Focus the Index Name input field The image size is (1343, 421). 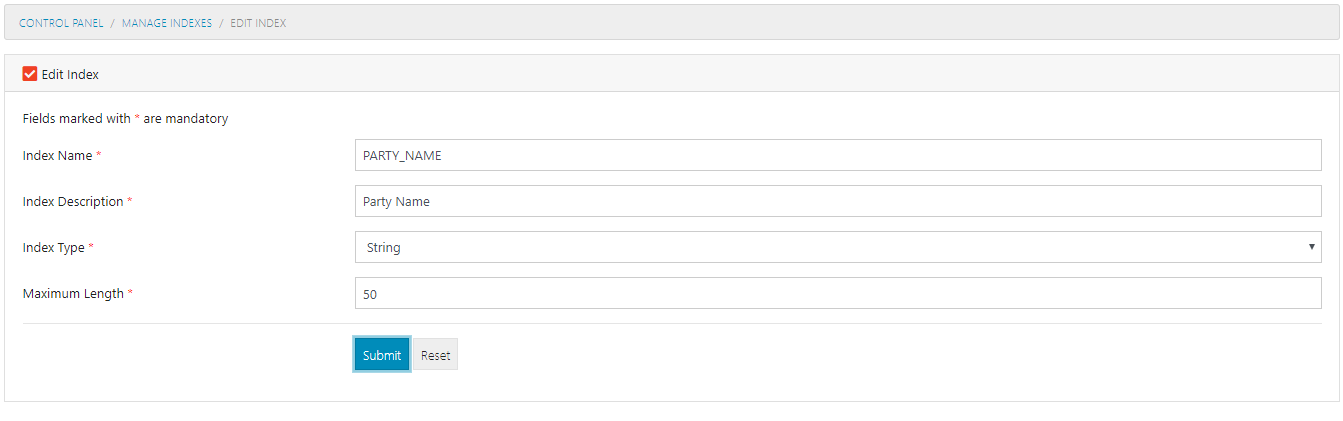838,155
